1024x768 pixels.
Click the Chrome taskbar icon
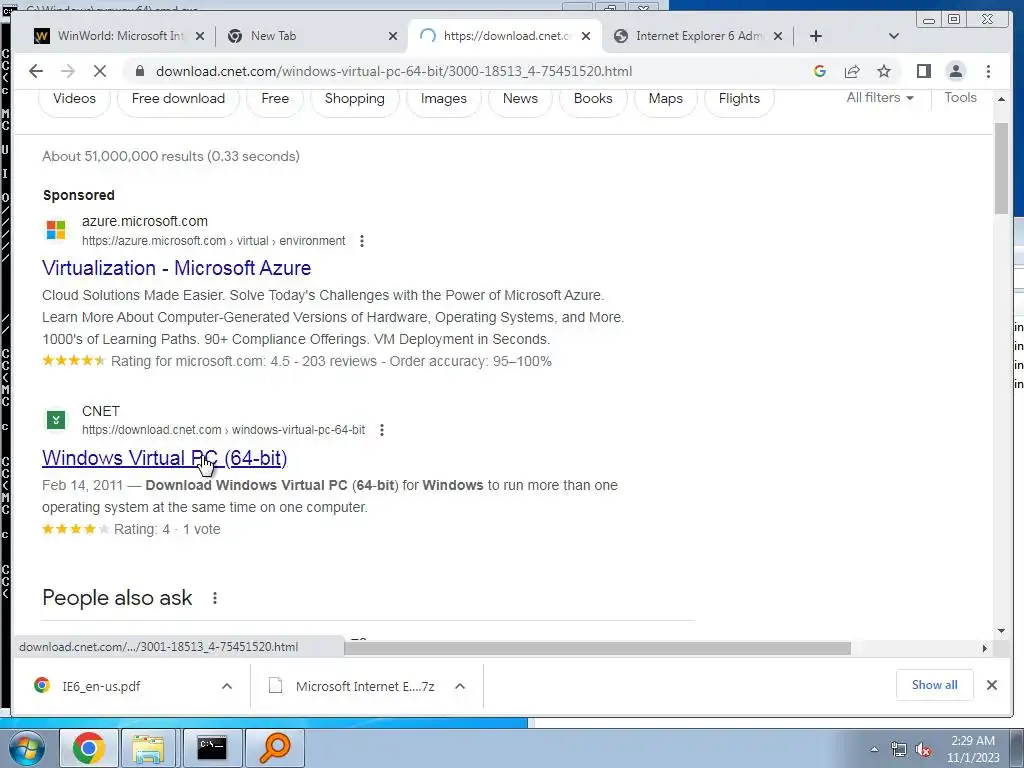point(89,748)
